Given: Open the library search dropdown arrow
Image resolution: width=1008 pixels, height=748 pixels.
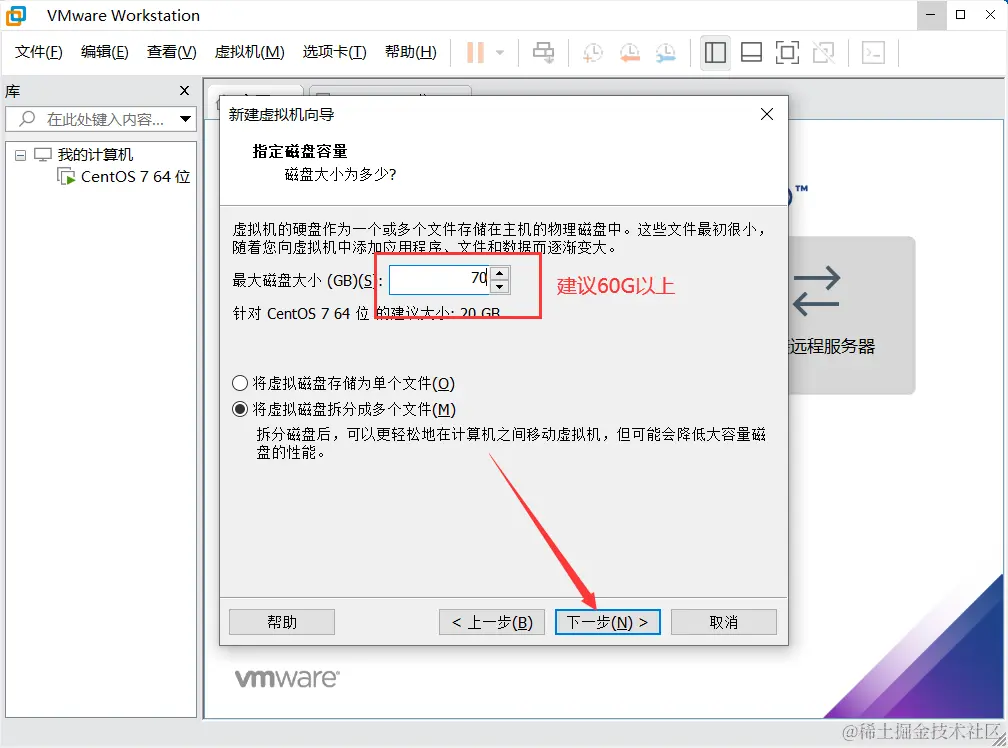Looking at the screenshot, I should pyautogui.click(x=186, y=119).
